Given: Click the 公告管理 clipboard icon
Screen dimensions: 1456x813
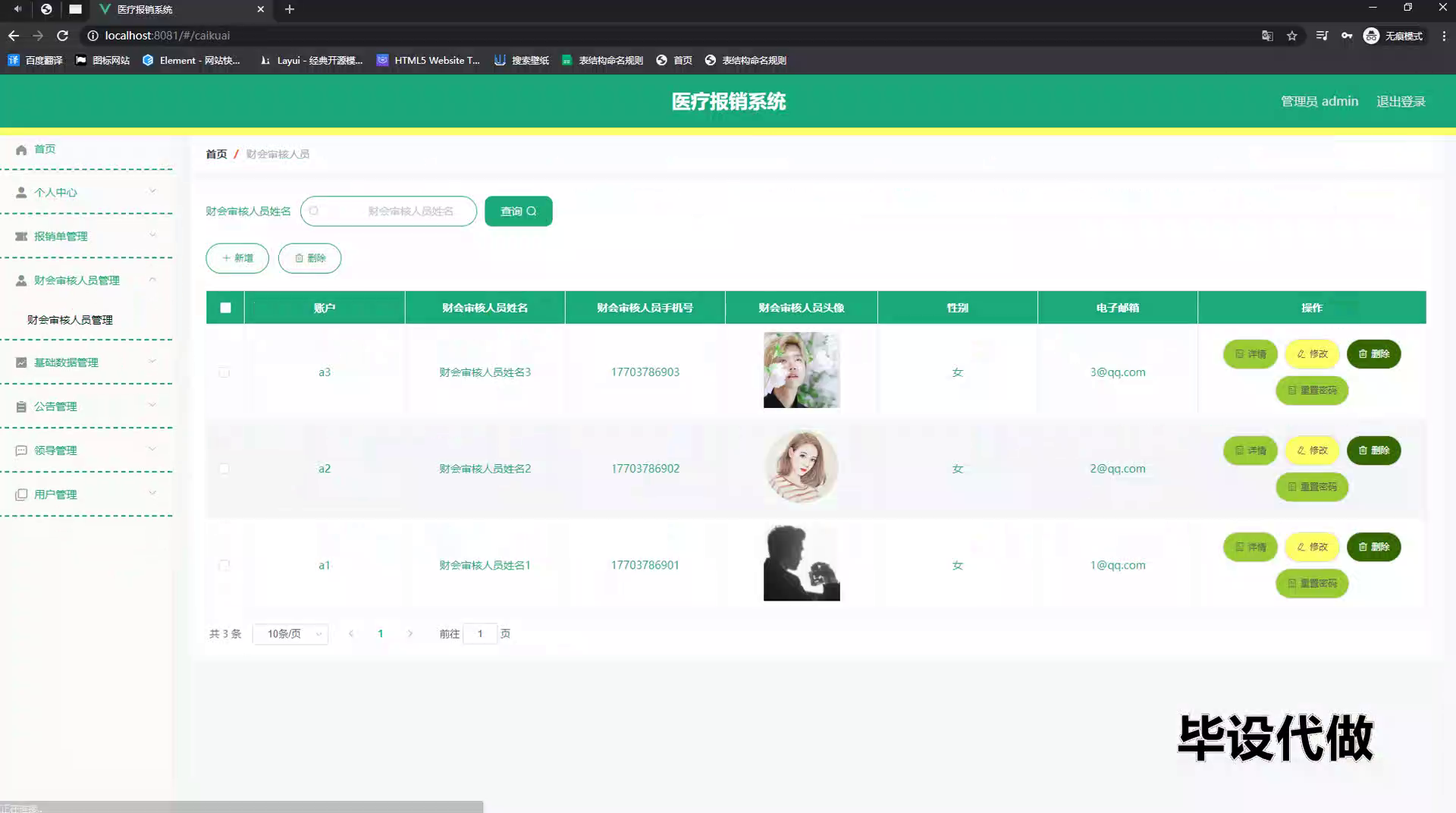Looking at the screenshot, I should 21,406.
